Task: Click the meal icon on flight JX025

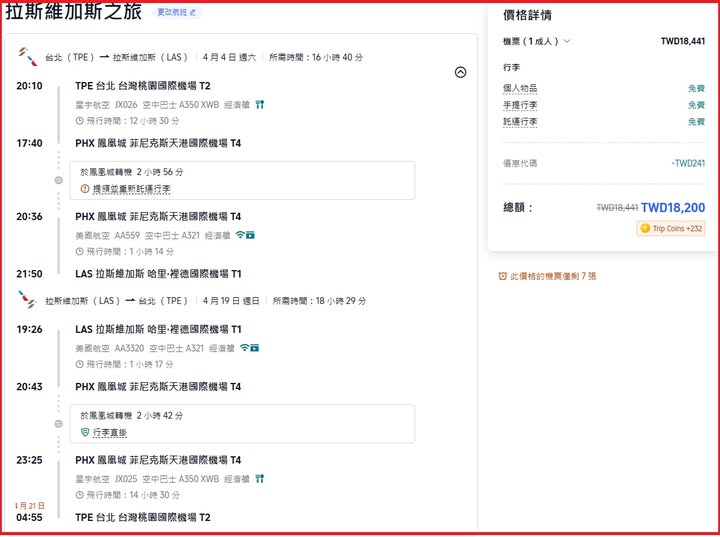Action: pos(260,479)
